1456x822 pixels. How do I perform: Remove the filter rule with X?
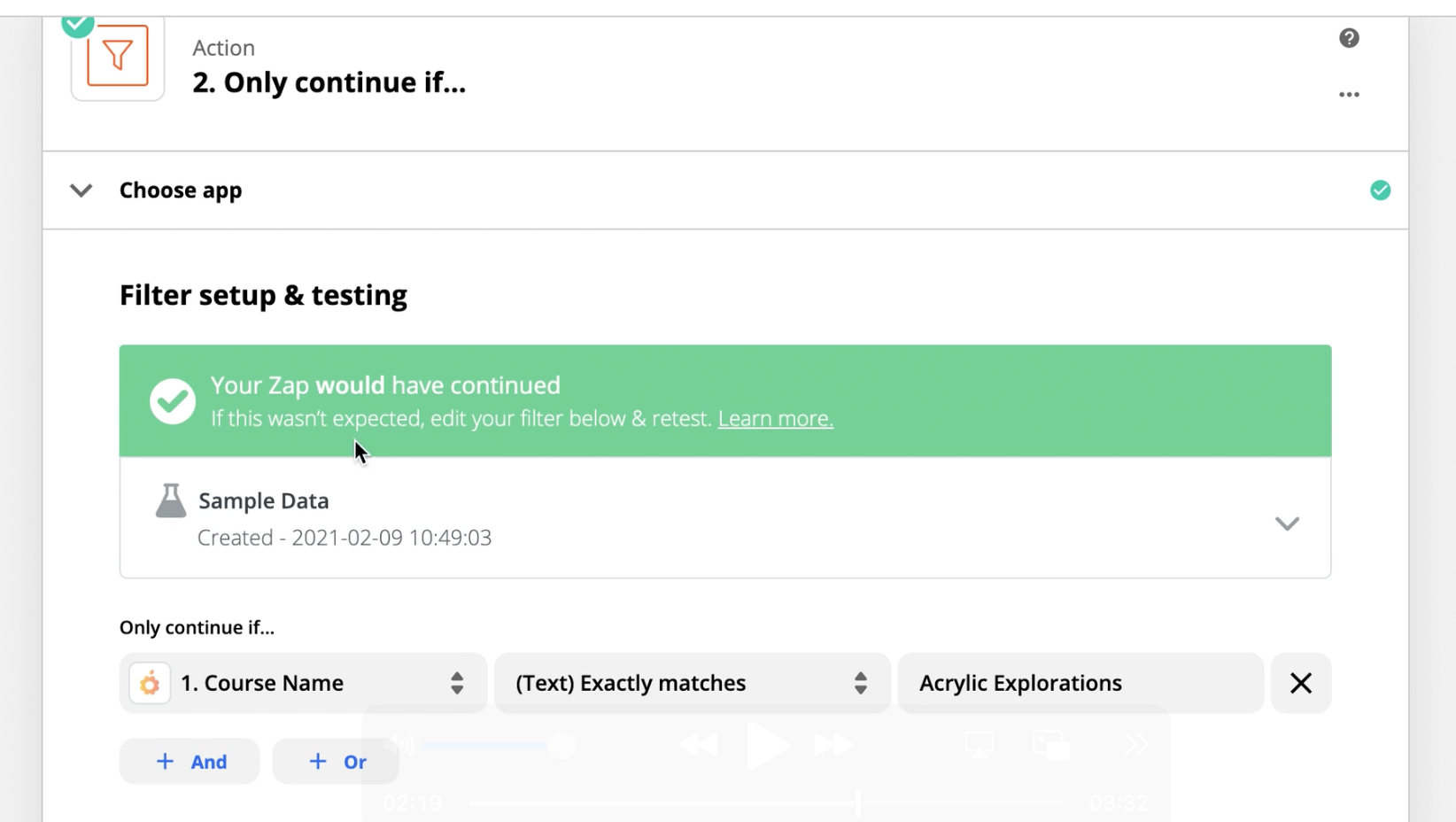[1300, 683]
